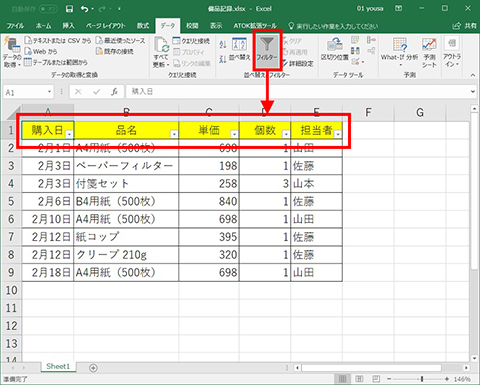Image resolution: width=480 pixels, height=385 pixels.
Task: Open Advanced filter settings (詳細設定)
Action: point(298,63)
